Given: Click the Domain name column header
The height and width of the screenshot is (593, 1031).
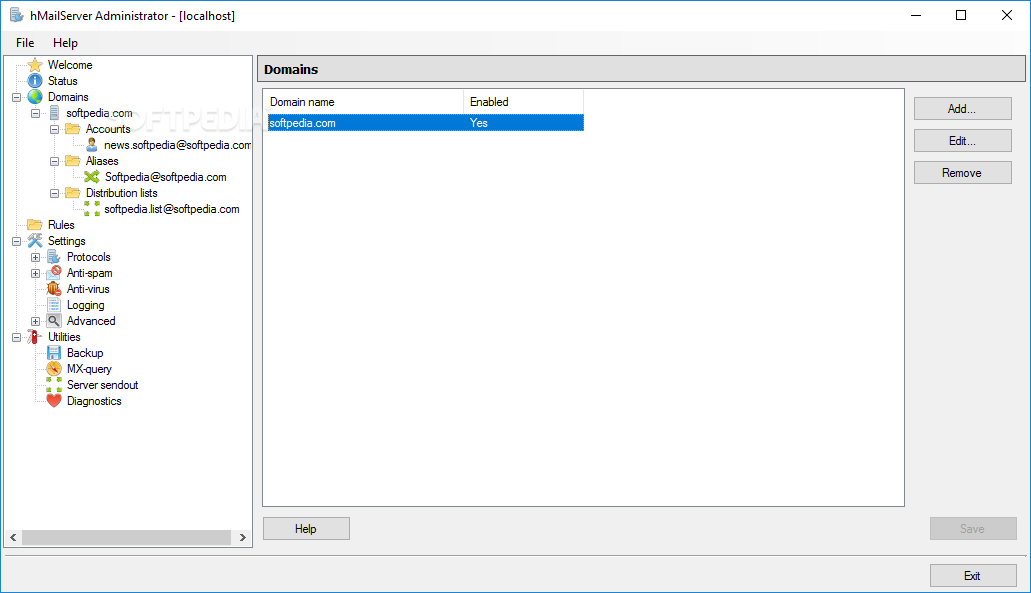Looking at the screenshot, I should [365, 102].
